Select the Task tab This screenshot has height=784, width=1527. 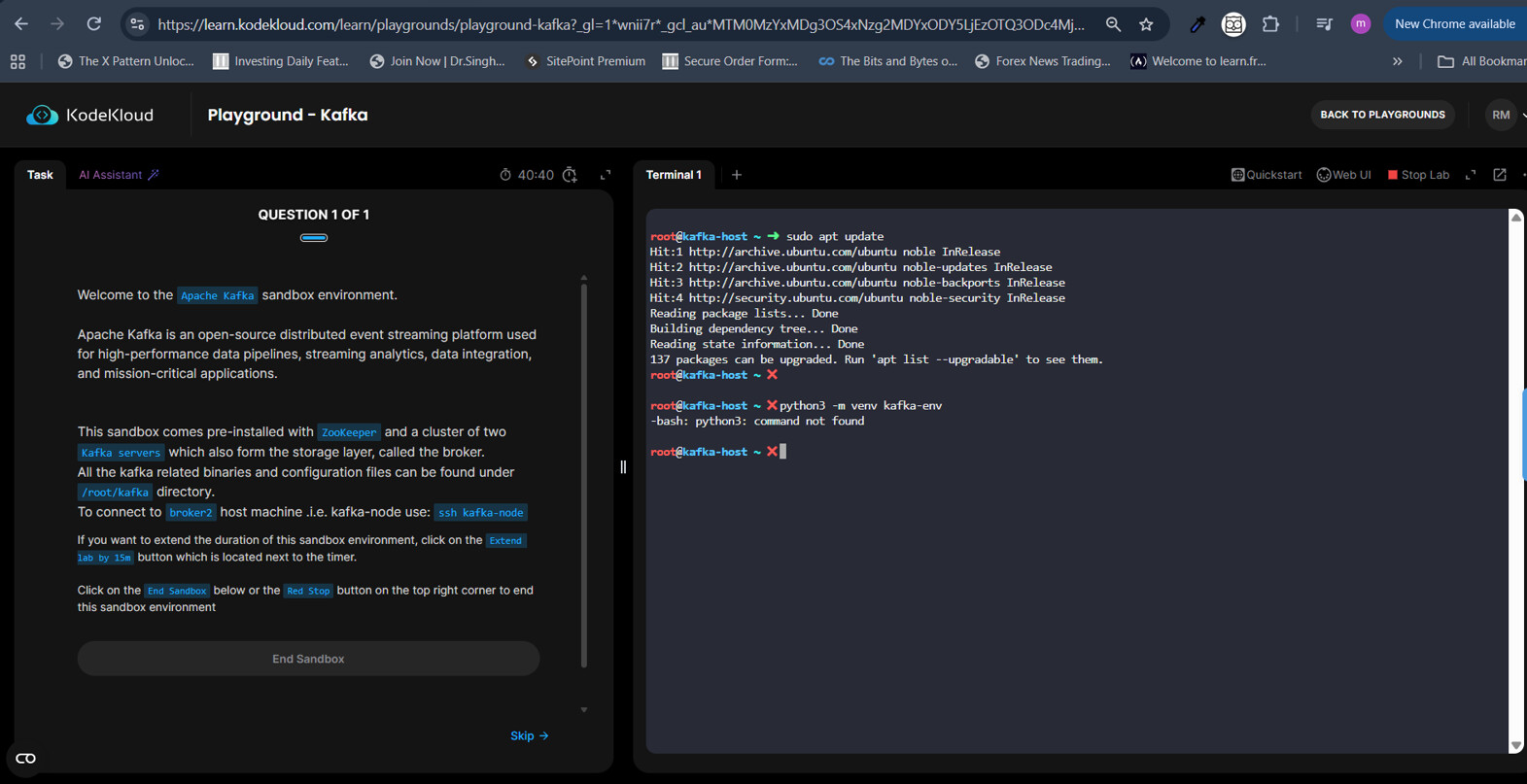click(x=40, y=175)
